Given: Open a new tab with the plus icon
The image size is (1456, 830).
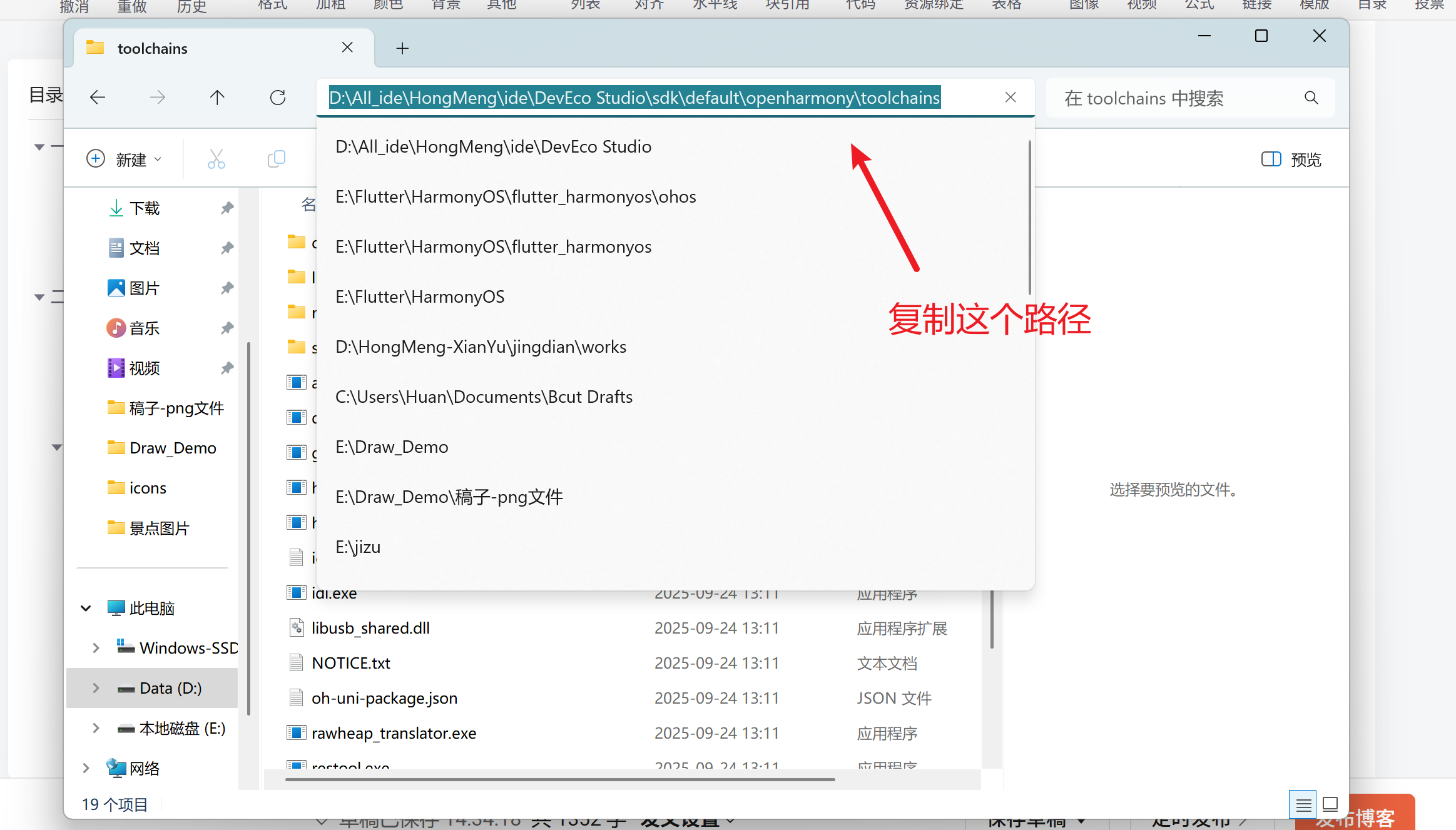Looking at the screenshot, I should pos(402,48).
